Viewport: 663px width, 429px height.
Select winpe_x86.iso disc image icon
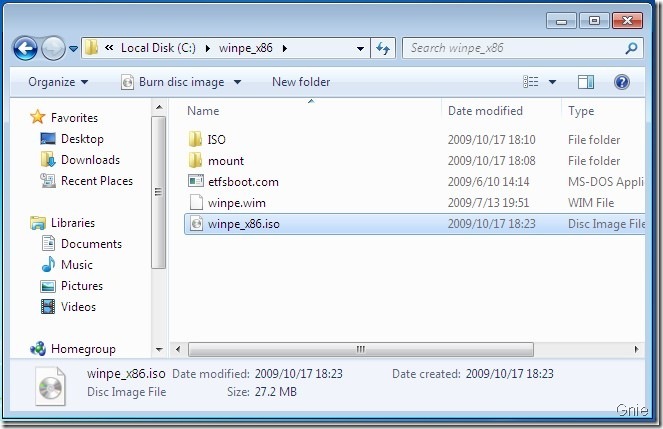coord(196,223)
